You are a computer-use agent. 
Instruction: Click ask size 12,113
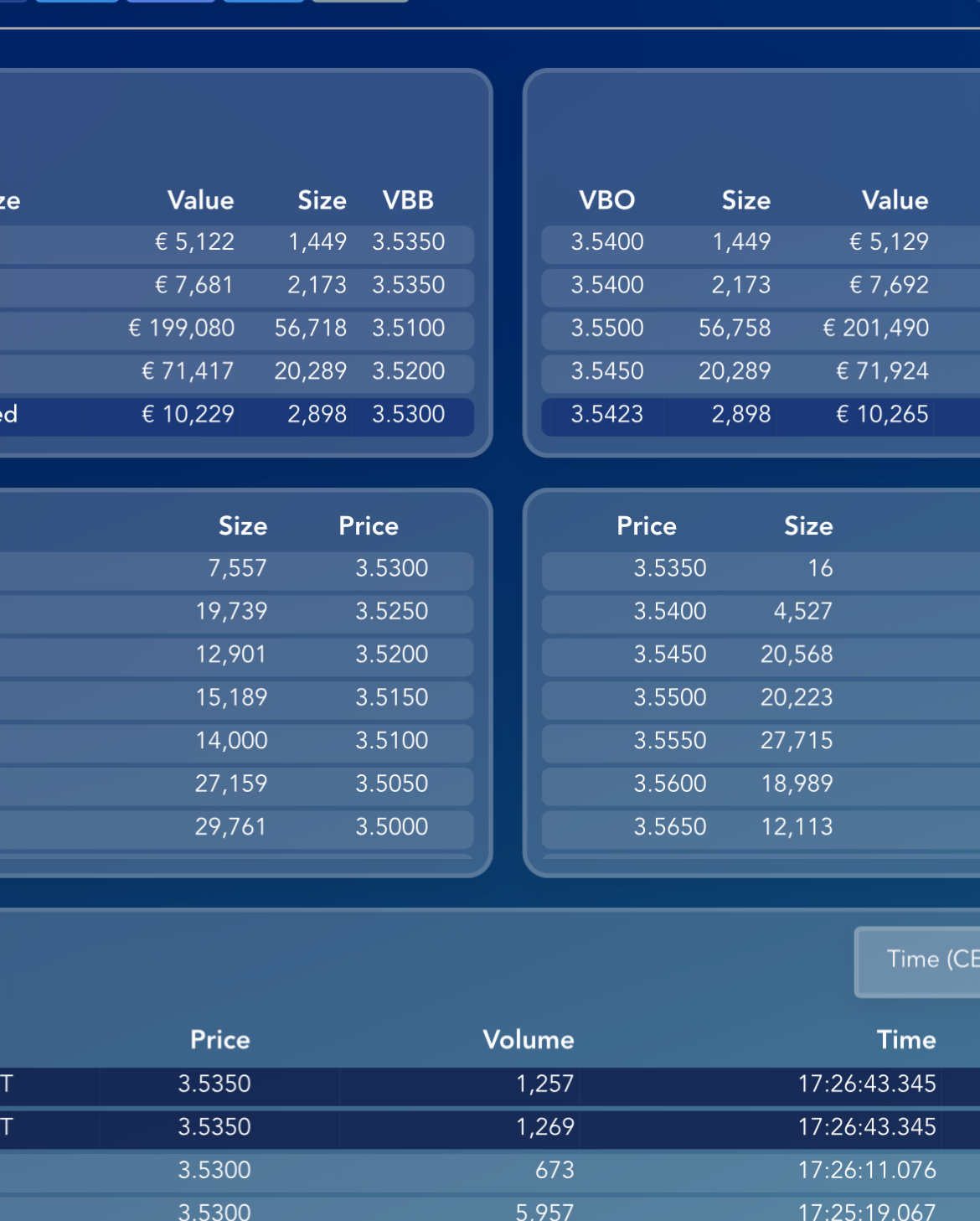[x=797, y=827]
